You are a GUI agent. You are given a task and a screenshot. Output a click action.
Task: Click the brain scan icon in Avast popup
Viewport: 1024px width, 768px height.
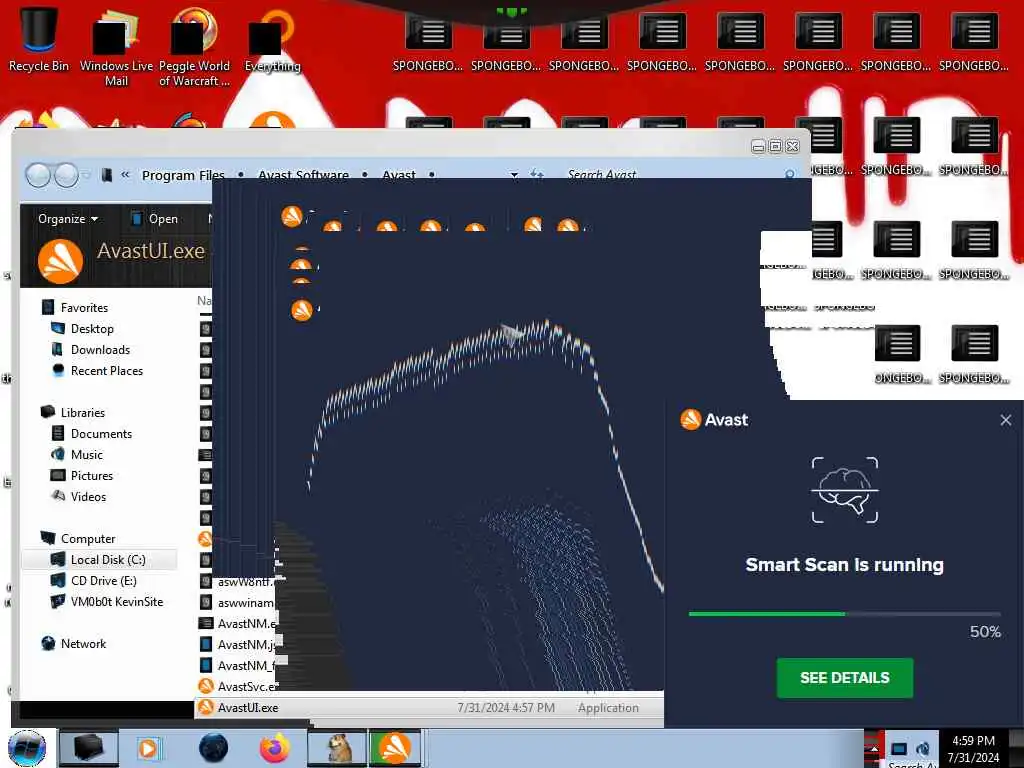(844, 490)
